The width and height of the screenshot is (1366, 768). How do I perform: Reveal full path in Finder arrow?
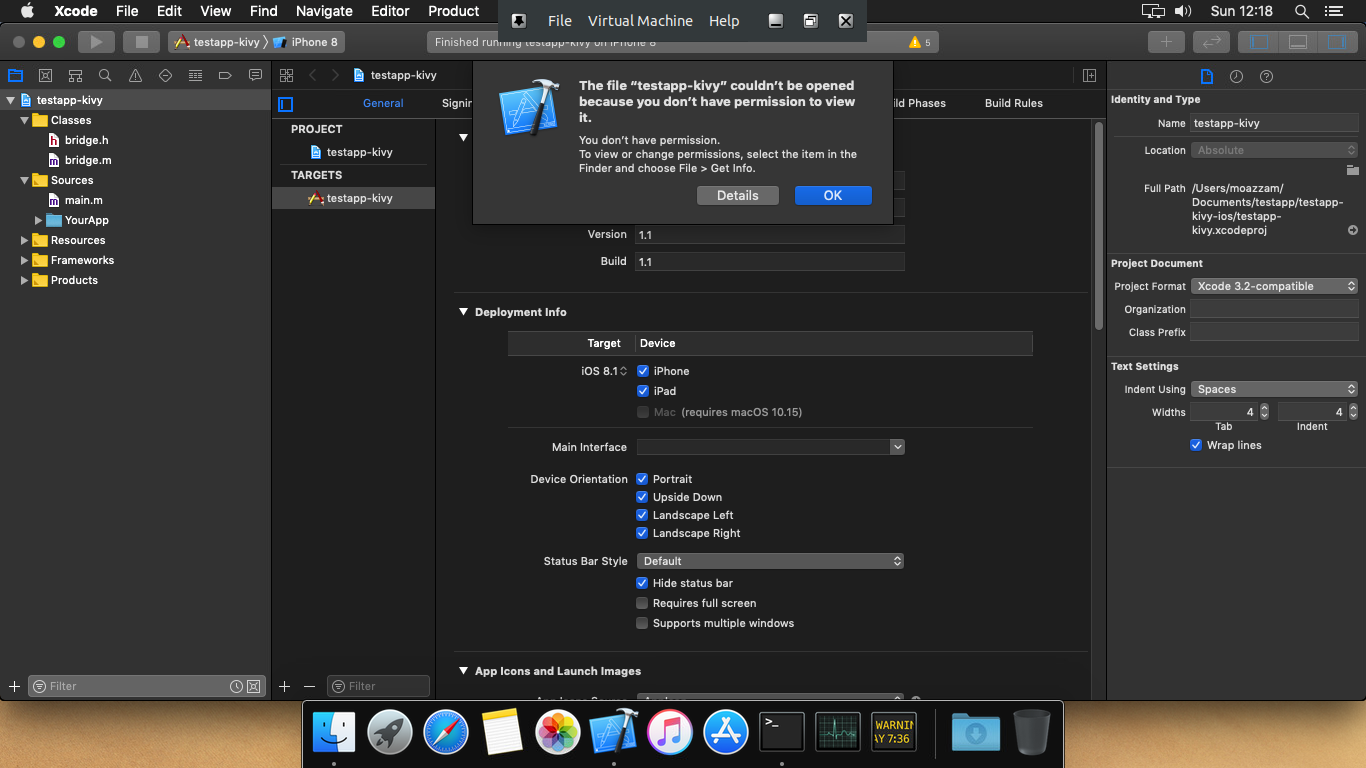[x=1352, y=230]
